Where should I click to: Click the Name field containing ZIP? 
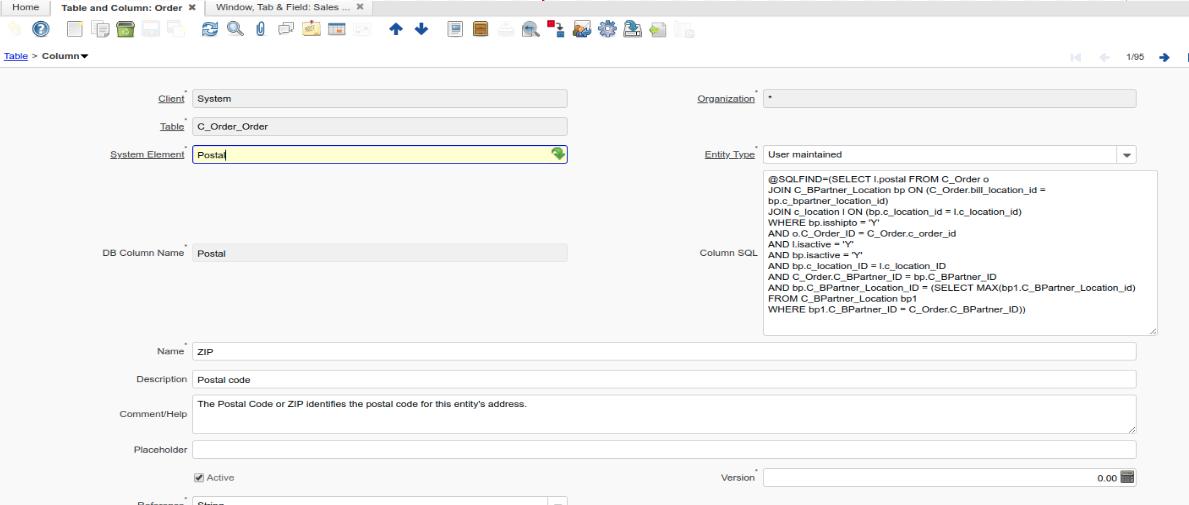pyautogui.click(x=664, y=351)
